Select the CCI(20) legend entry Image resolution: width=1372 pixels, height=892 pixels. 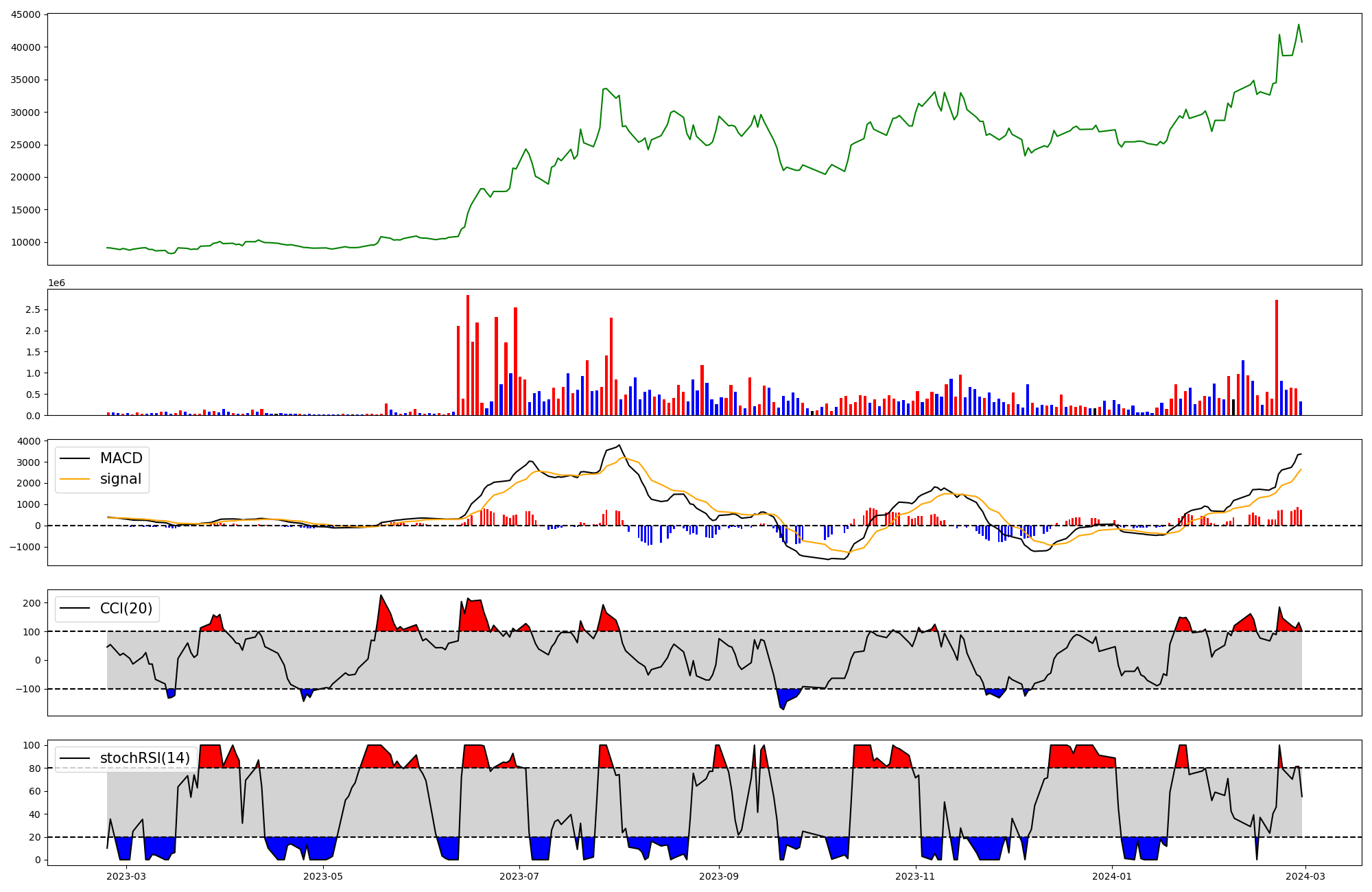click(x=126, y=609)
